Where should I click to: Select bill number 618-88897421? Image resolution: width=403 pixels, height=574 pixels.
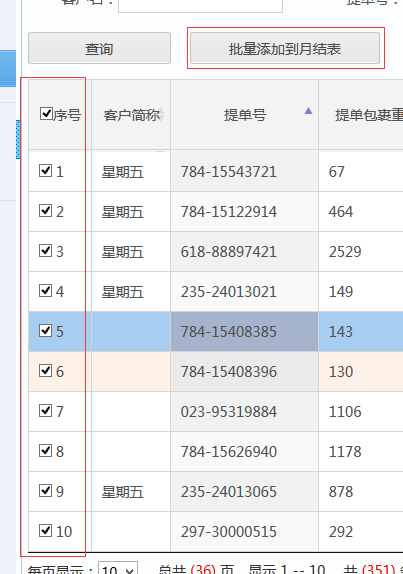(x=228, y=251)
